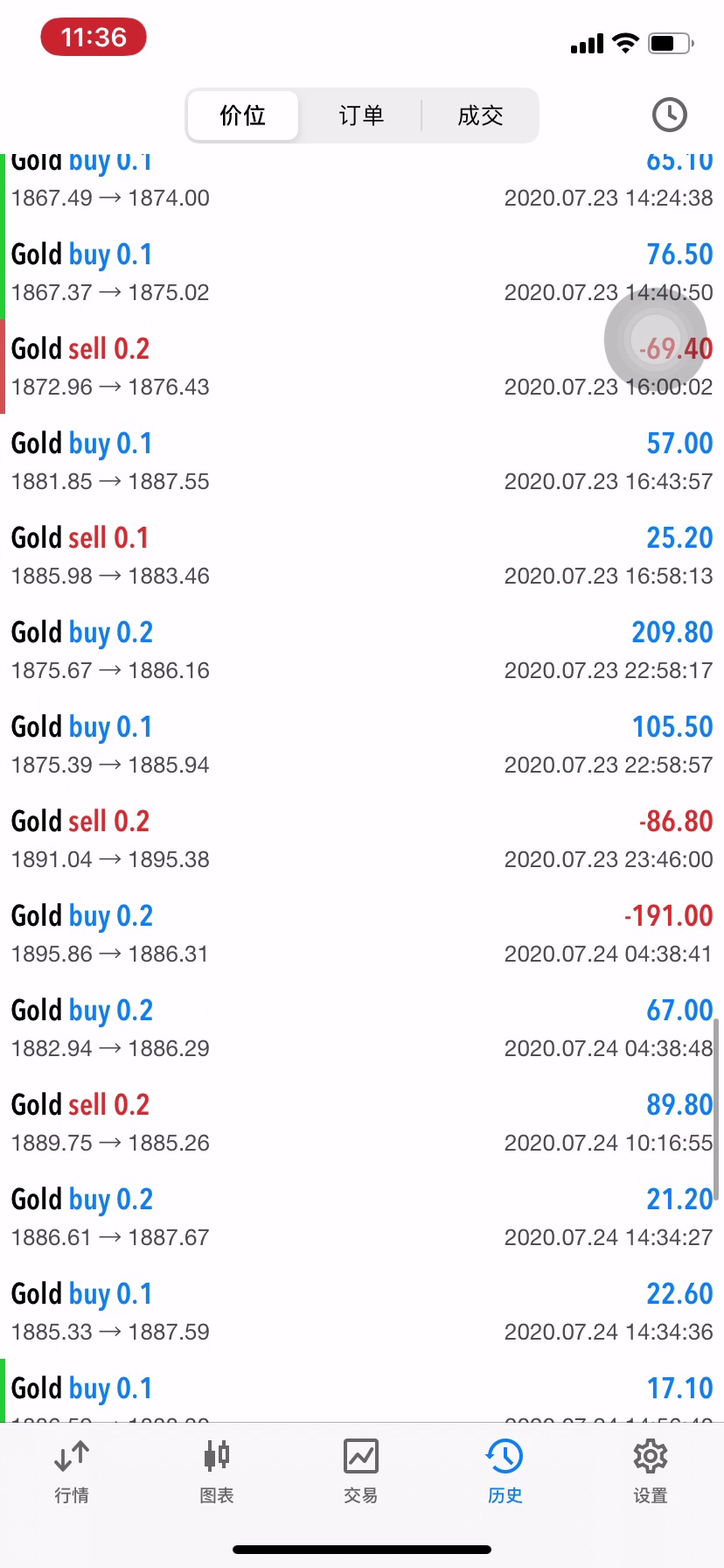Tap the clock period filter icon

click(670, 115)
